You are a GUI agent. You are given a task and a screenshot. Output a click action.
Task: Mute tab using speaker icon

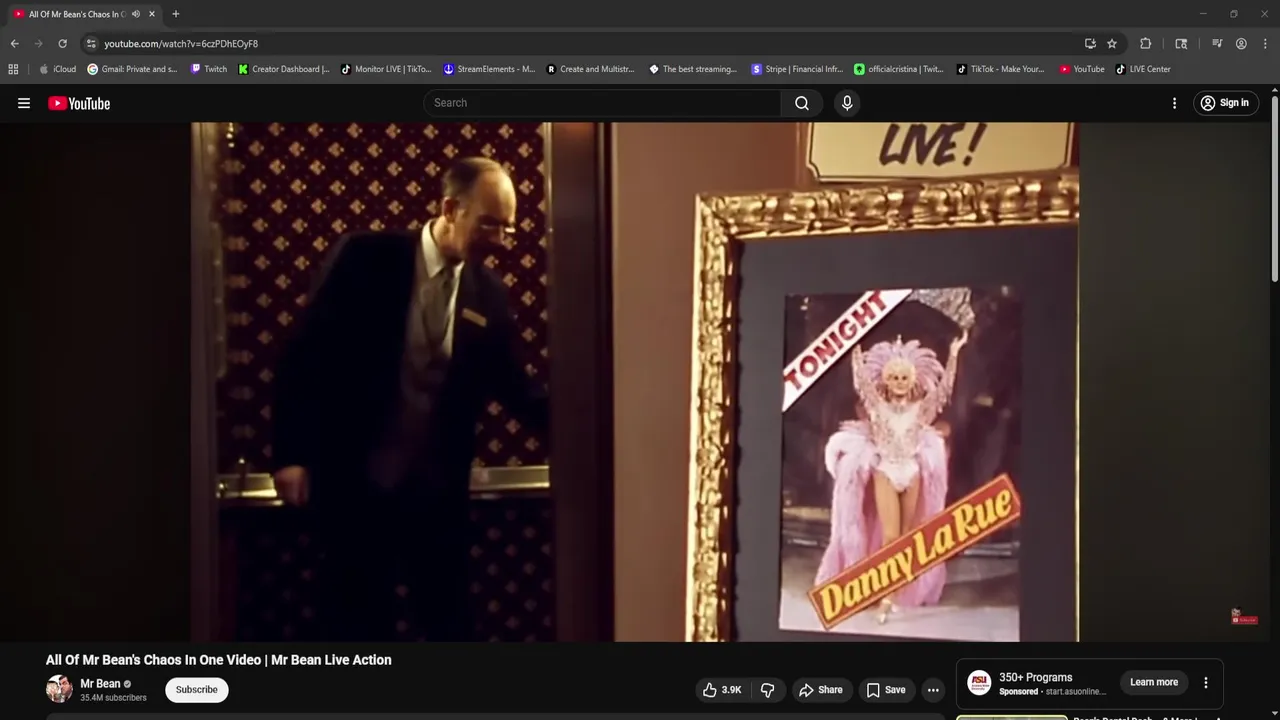click(136, 14)
